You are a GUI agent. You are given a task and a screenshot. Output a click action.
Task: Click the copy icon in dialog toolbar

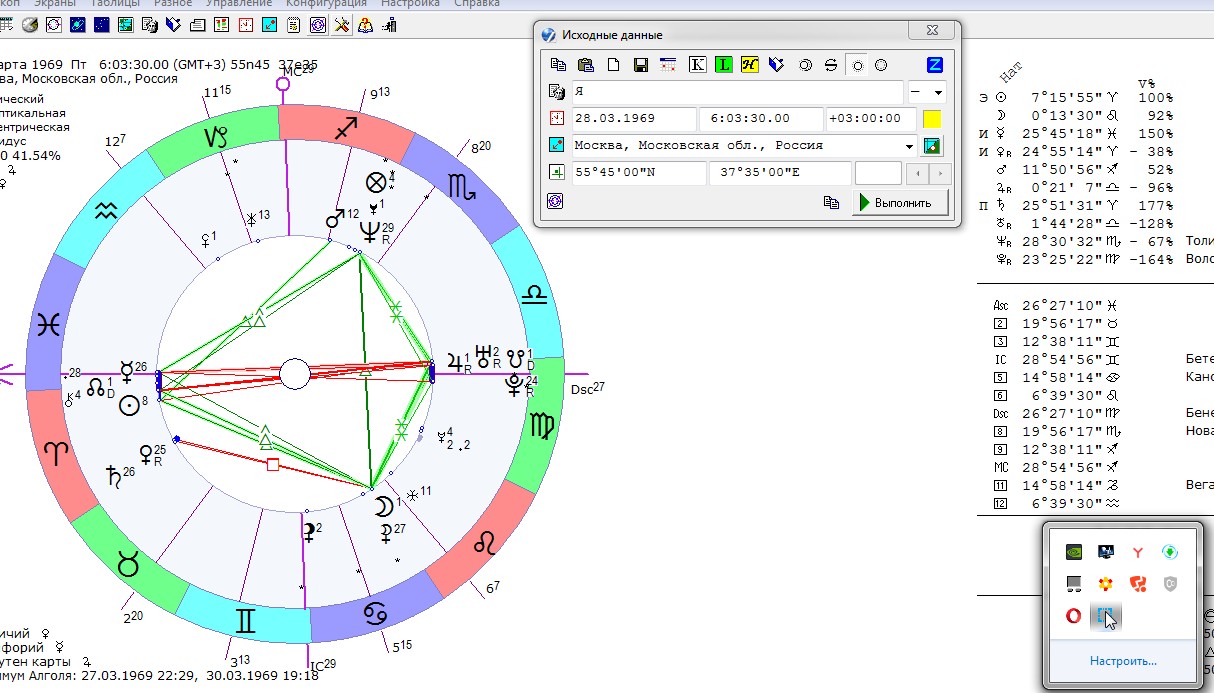[558, 65]
